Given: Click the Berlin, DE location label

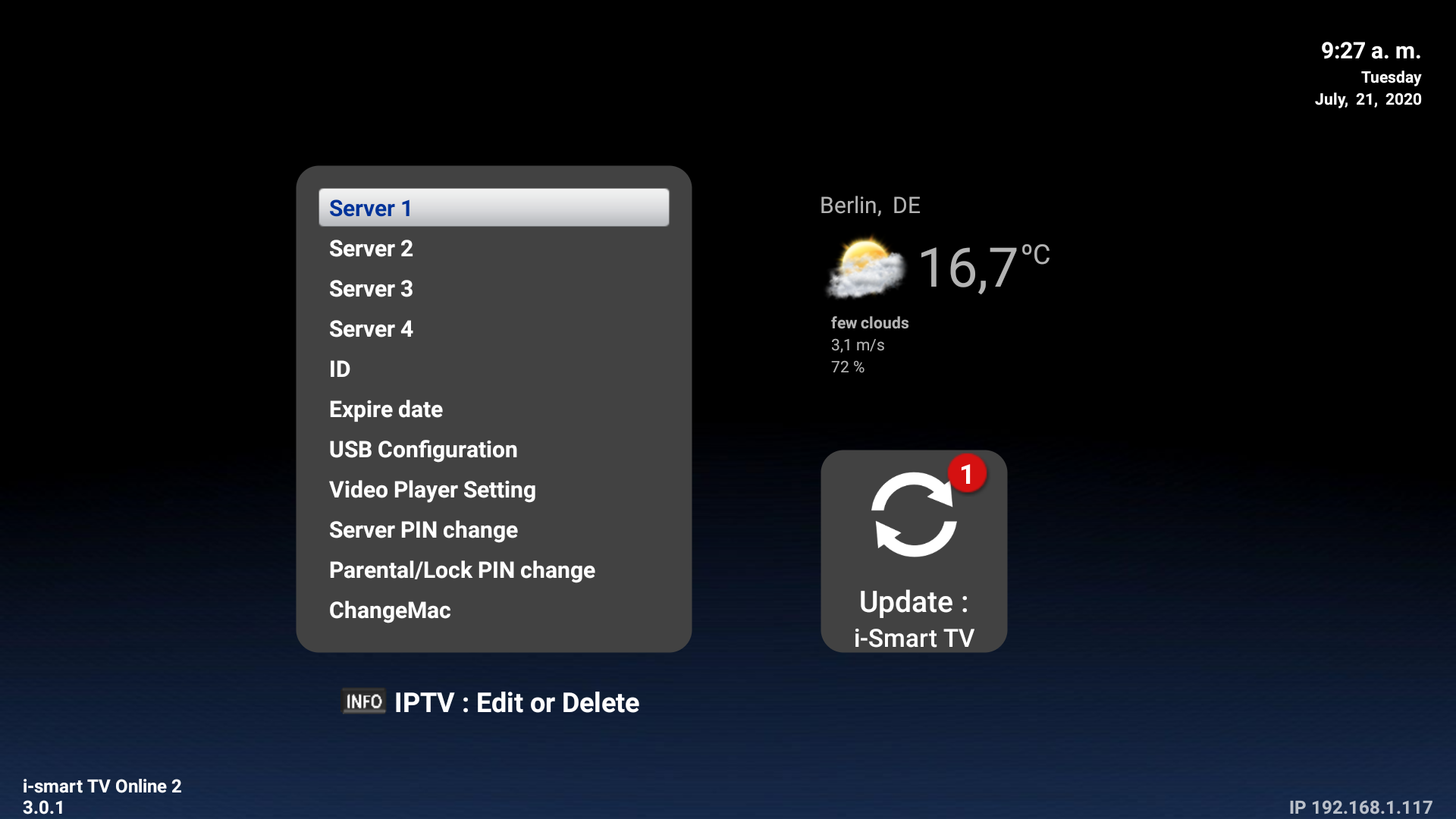Looking at the screenshot, I should 870,206.
